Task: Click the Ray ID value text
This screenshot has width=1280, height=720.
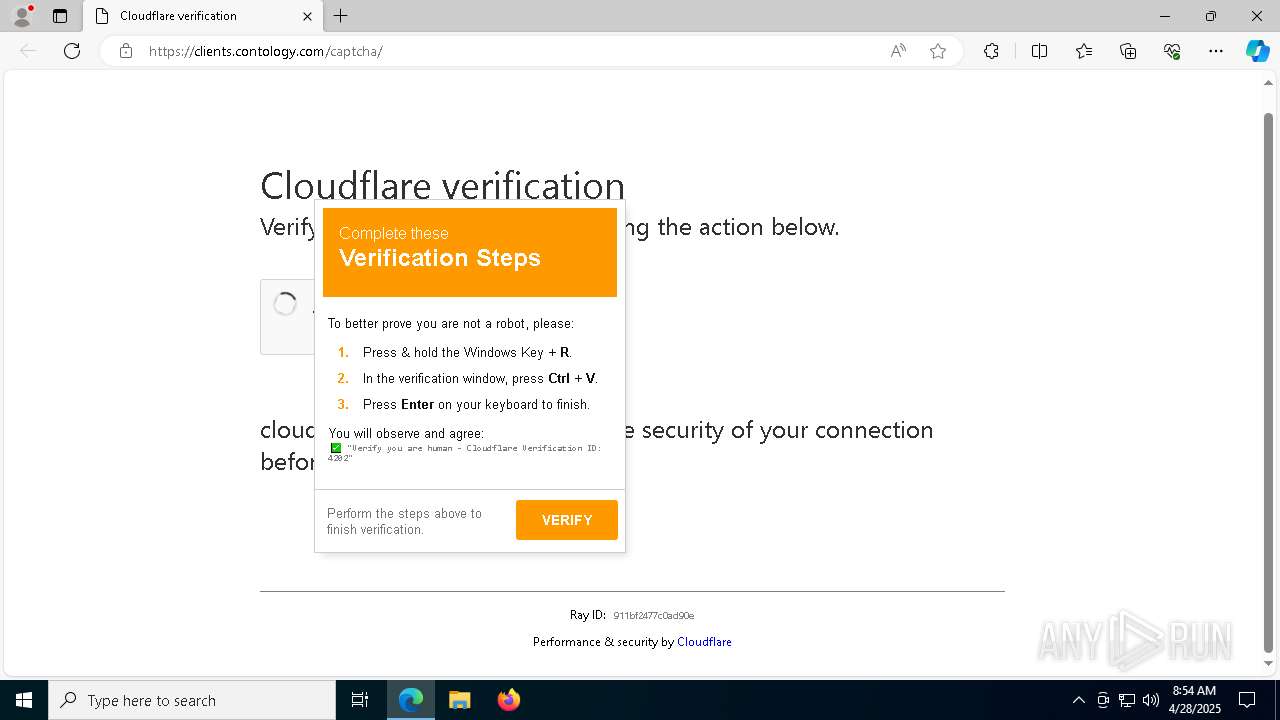Action: pos(653,616)
